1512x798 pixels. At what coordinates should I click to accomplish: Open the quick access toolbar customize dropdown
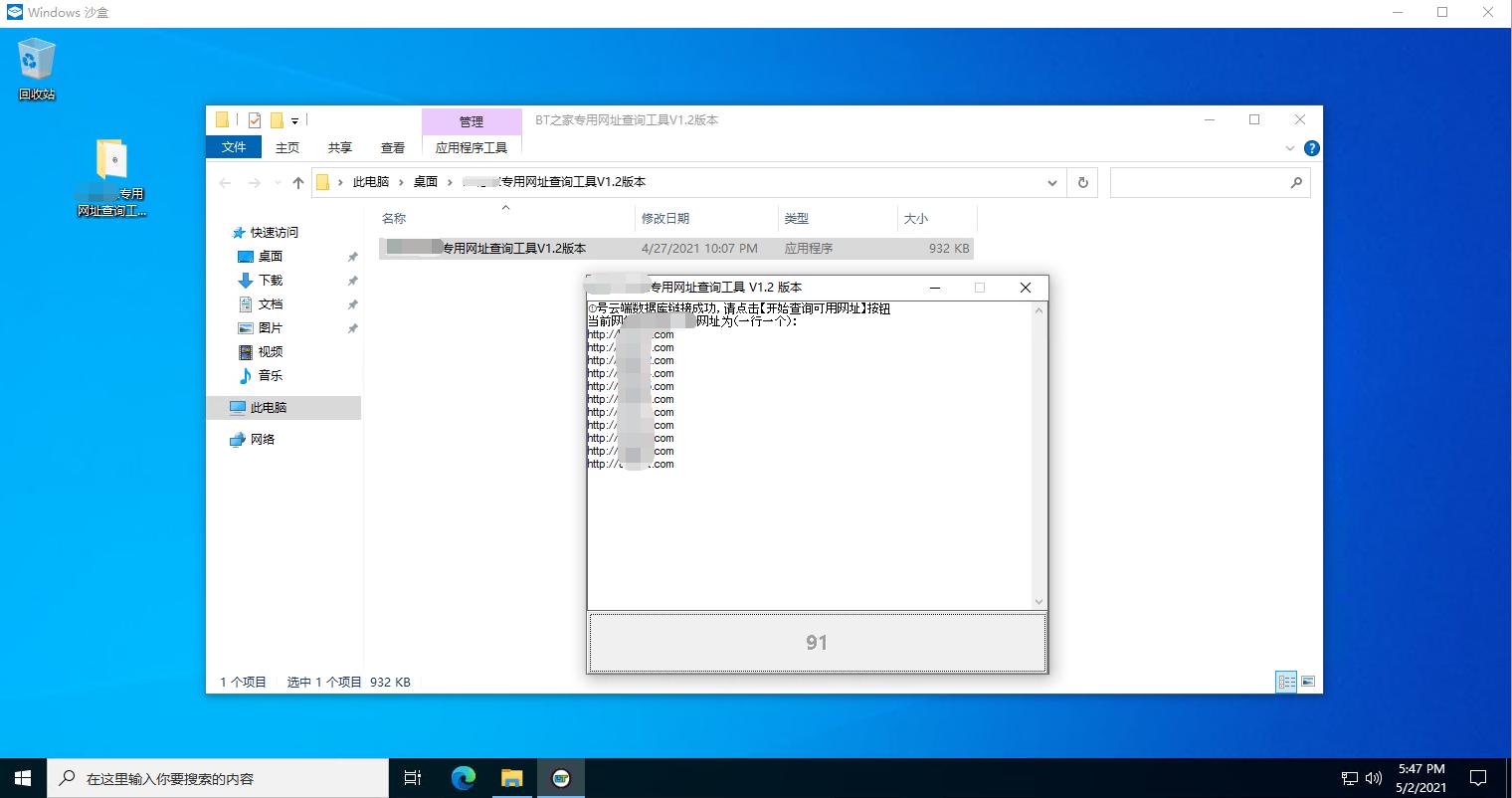tap(295, 119)
